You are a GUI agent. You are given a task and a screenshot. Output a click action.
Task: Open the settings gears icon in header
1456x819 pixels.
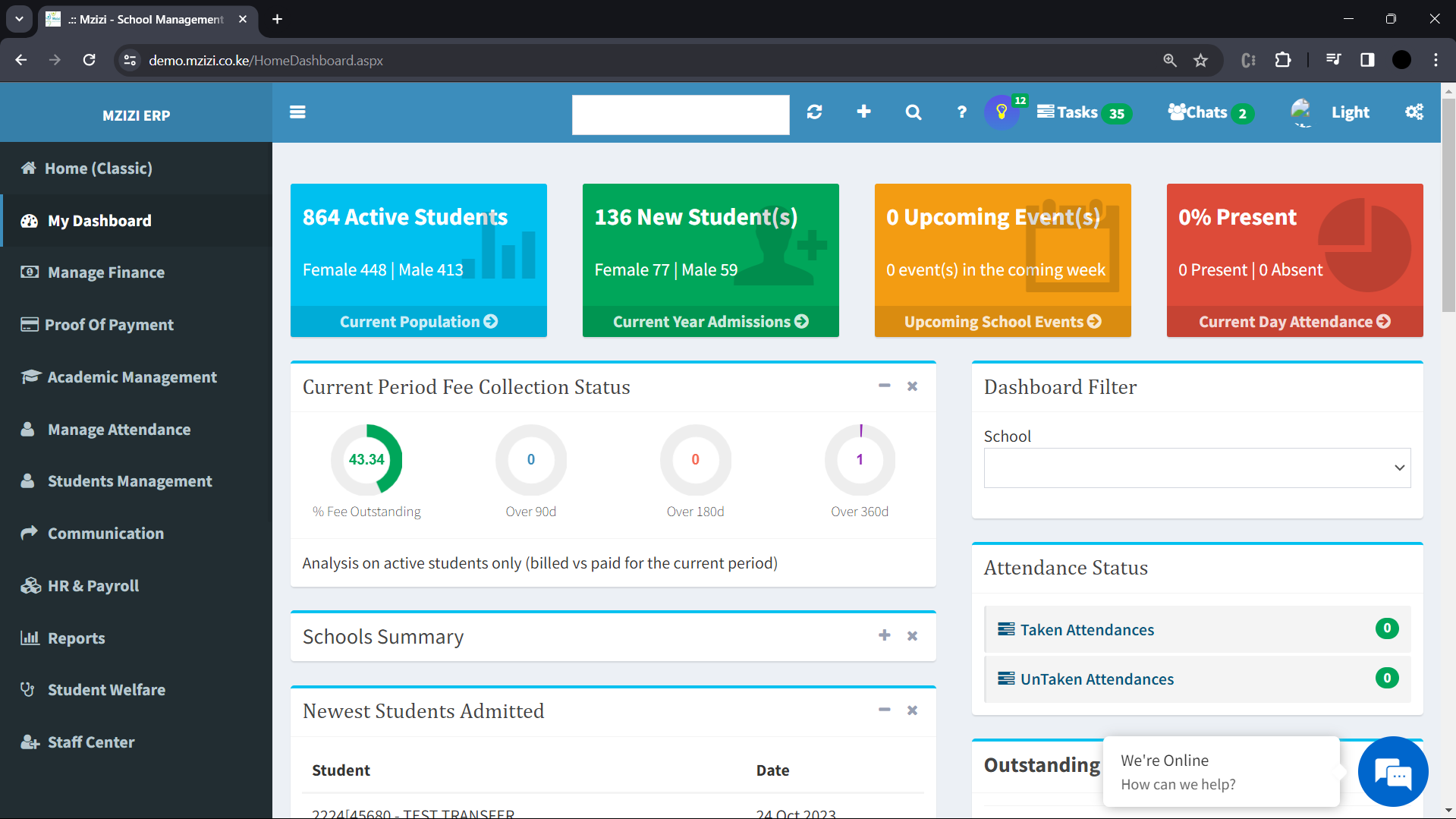pyautogui.click(x=1414, y=112)
